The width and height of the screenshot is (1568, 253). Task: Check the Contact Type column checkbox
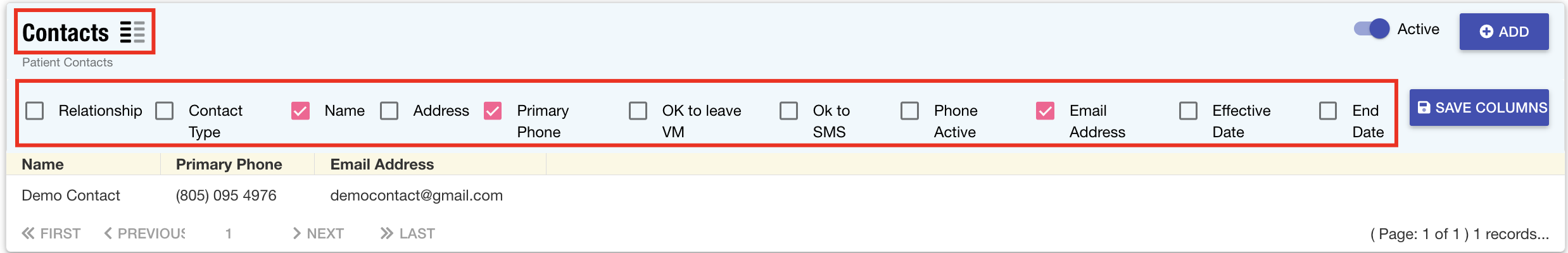pyautogui.click(x=165, y=111)
